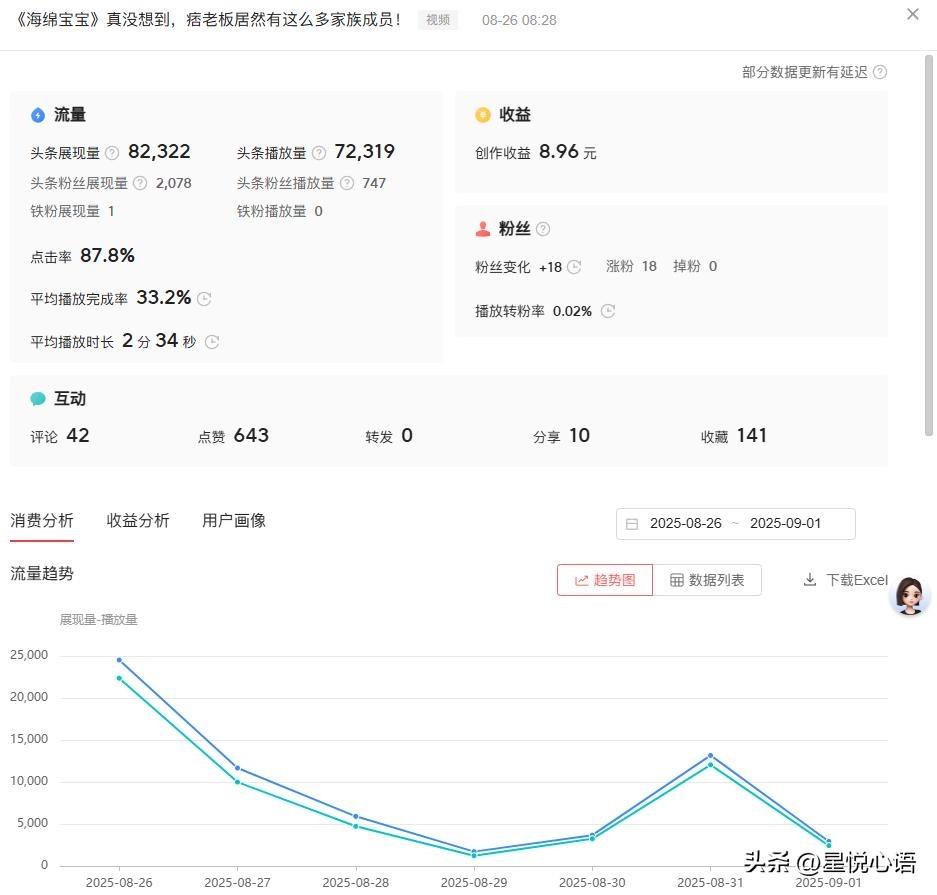
Task: Download data via 下载Excel
Action: point(846,580)
